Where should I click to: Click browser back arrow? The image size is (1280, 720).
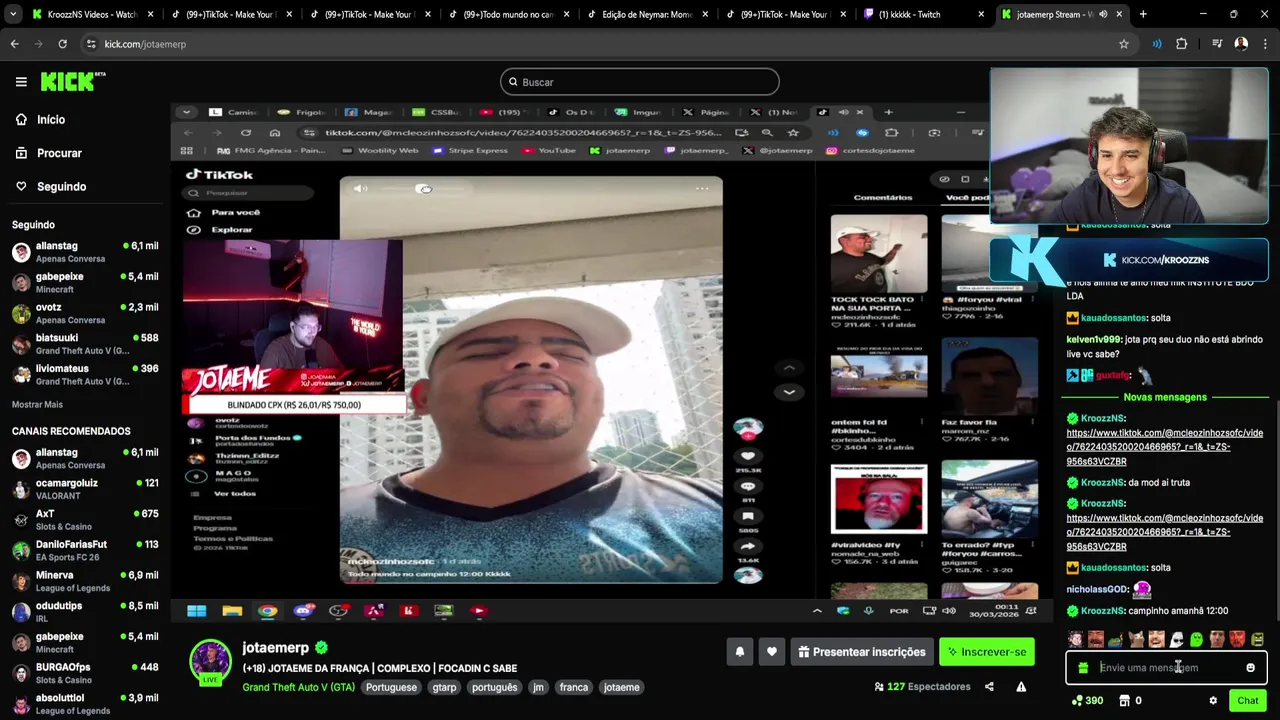(14, 44)
